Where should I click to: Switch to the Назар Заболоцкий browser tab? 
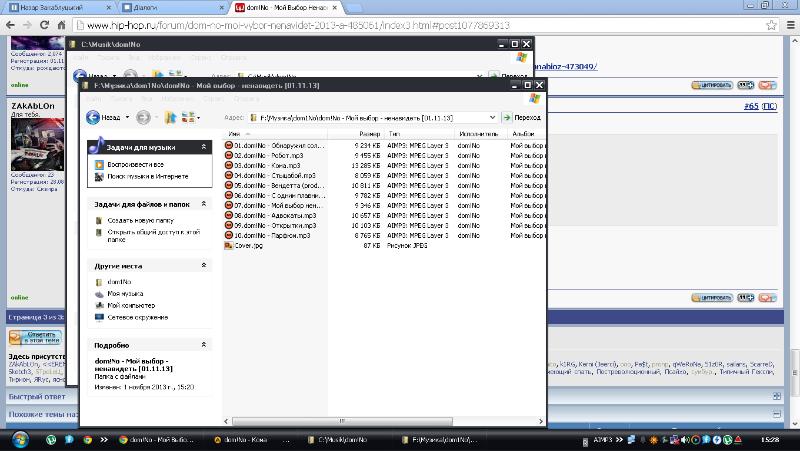tap(59, 8)
